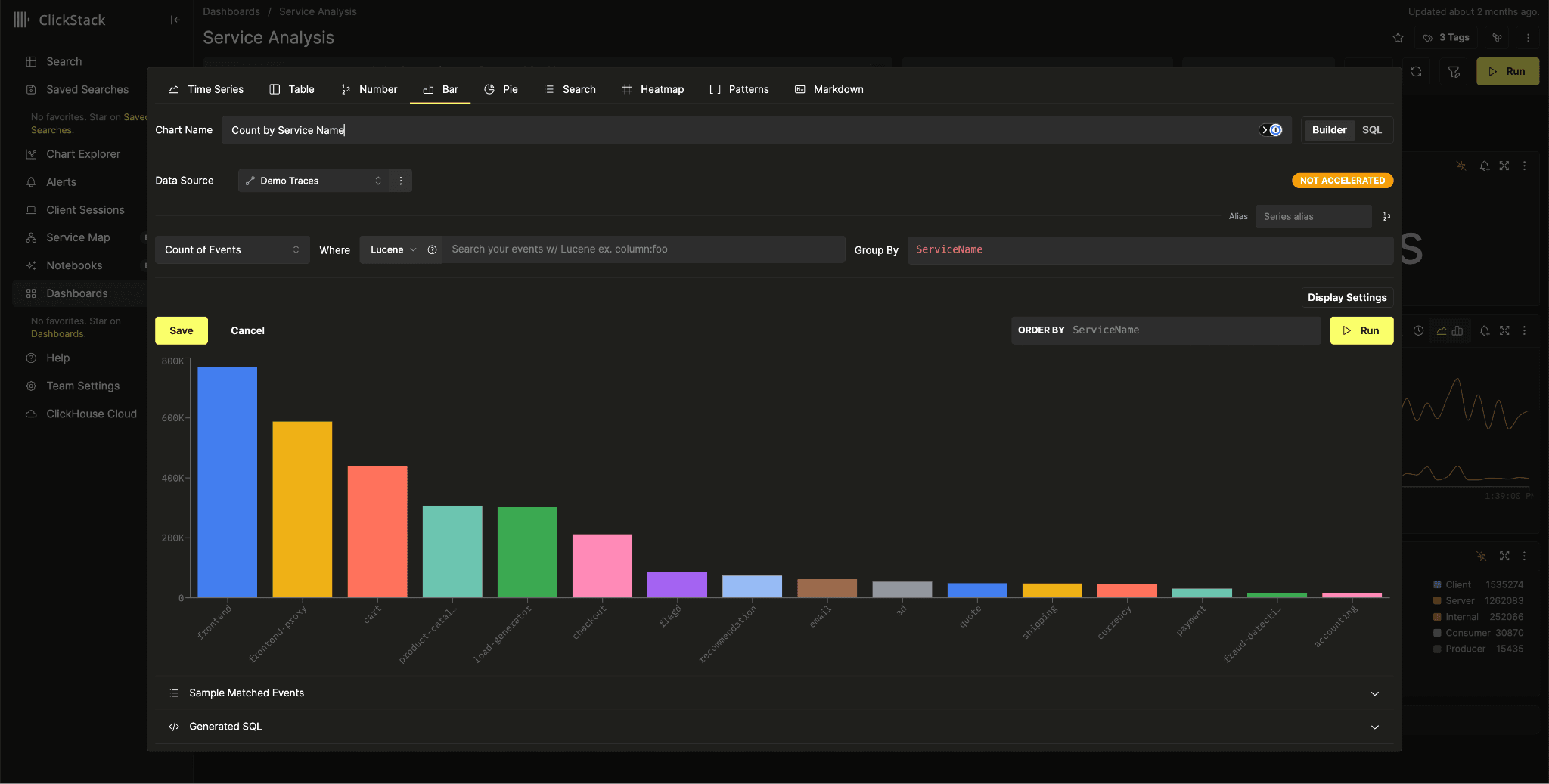1549x784 pixels.
Task: Collapse the ClickStack sidebar
Action: point(175,20)
